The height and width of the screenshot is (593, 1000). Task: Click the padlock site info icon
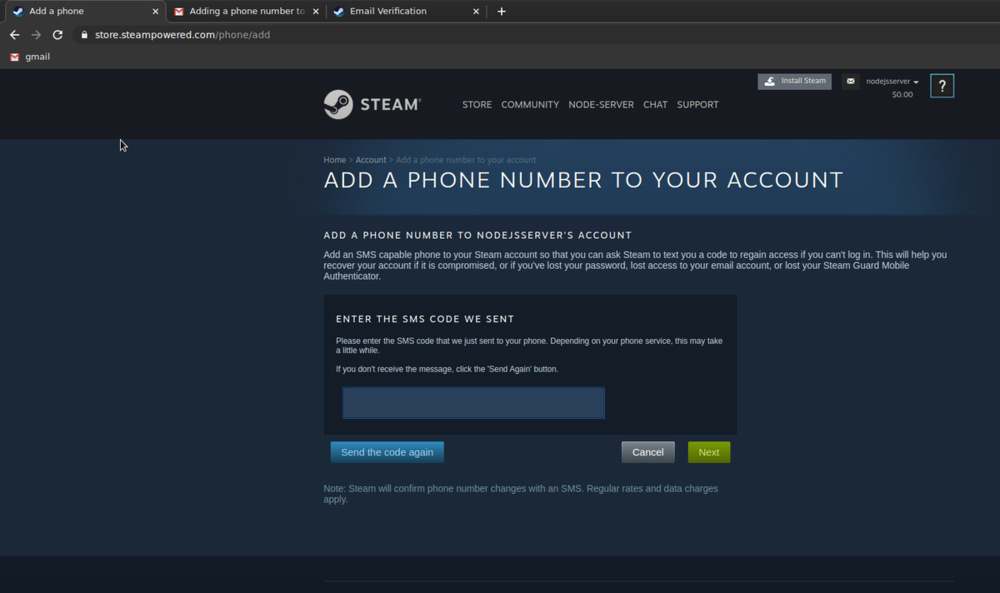tap(84, 35)
